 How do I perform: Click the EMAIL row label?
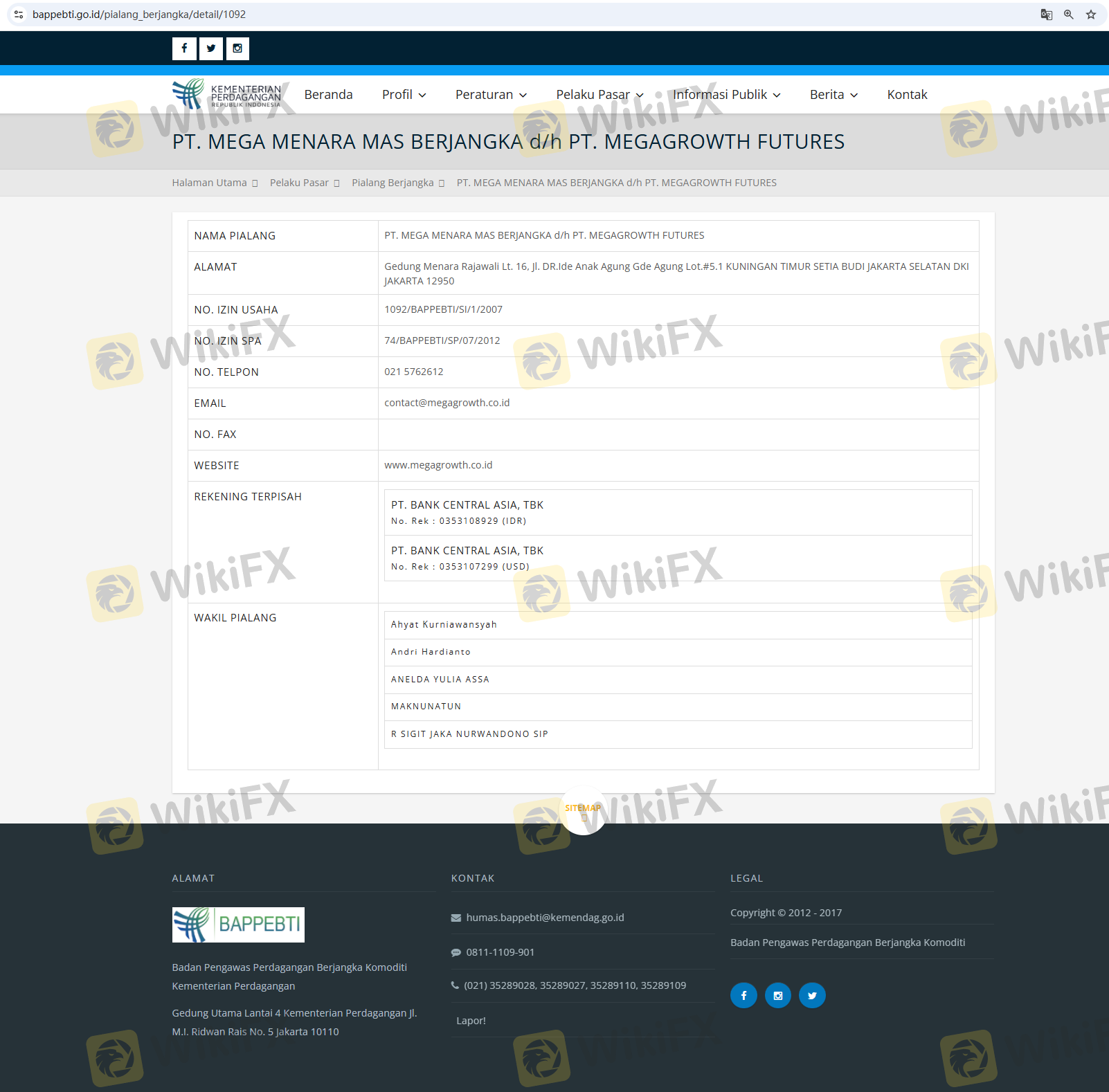tap(210, 403)
